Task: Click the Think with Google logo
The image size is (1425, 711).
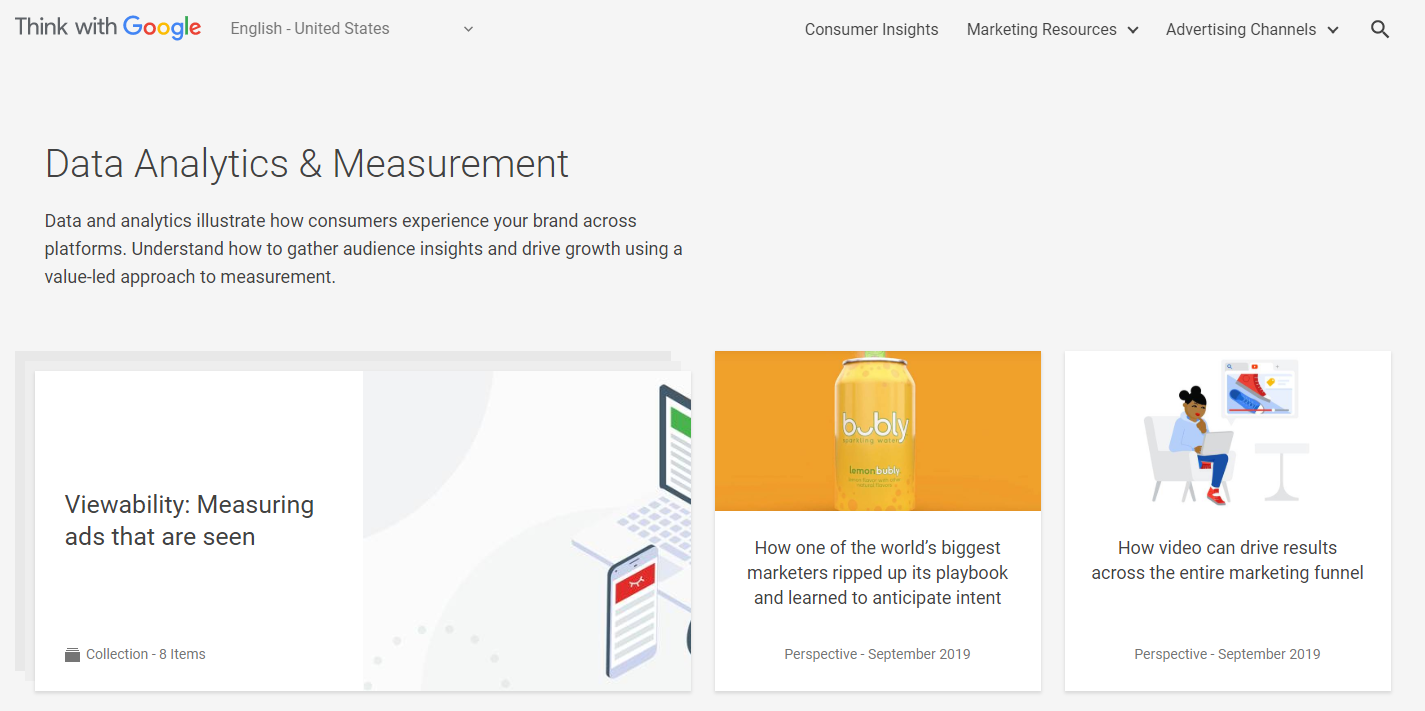Action: 107,26
